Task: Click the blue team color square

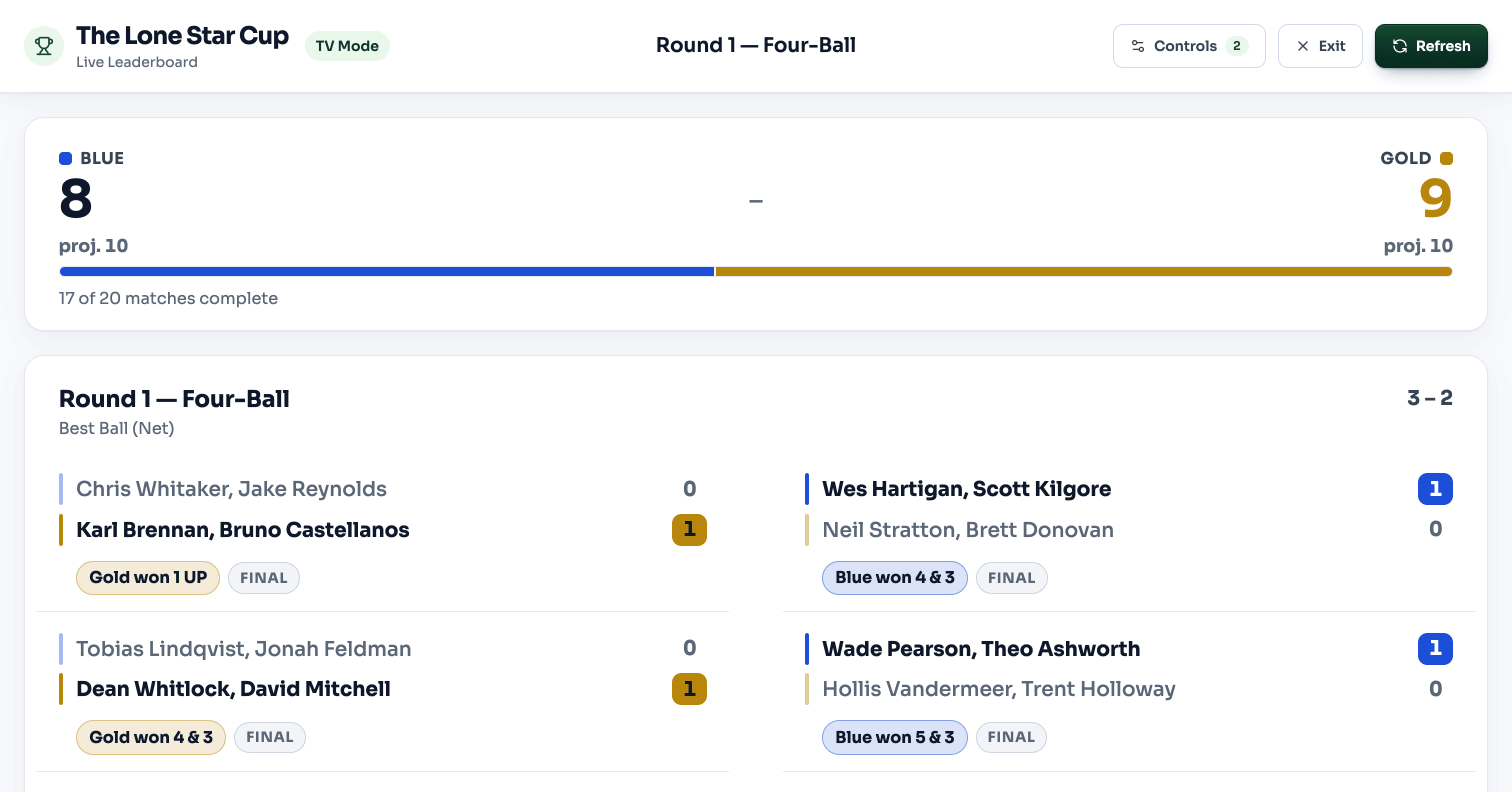Action: [x=65, y=158]
